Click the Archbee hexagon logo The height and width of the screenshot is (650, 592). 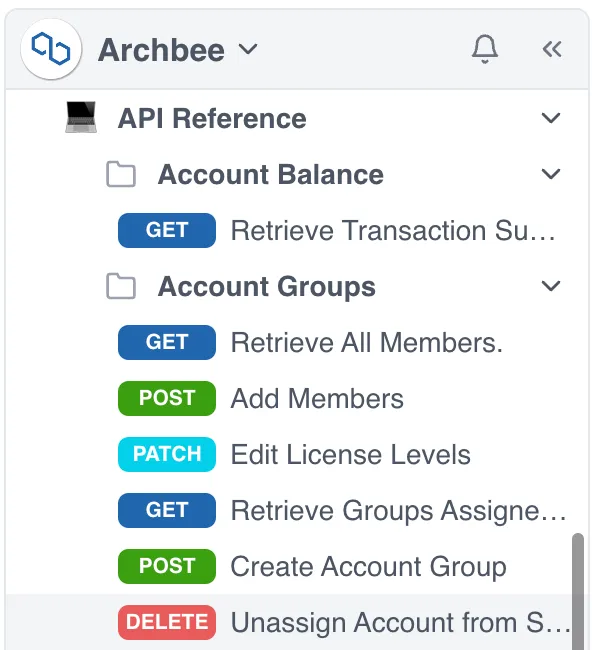click(51, 49)
